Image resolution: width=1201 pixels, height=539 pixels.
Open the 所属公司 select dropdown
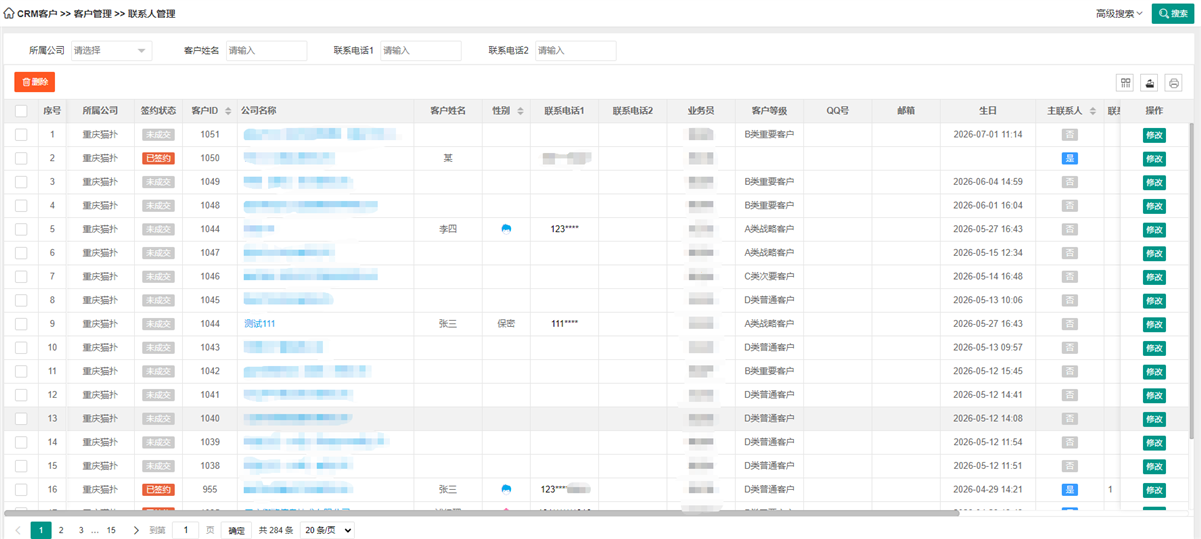pyautogui.click(x=111, y=50)
